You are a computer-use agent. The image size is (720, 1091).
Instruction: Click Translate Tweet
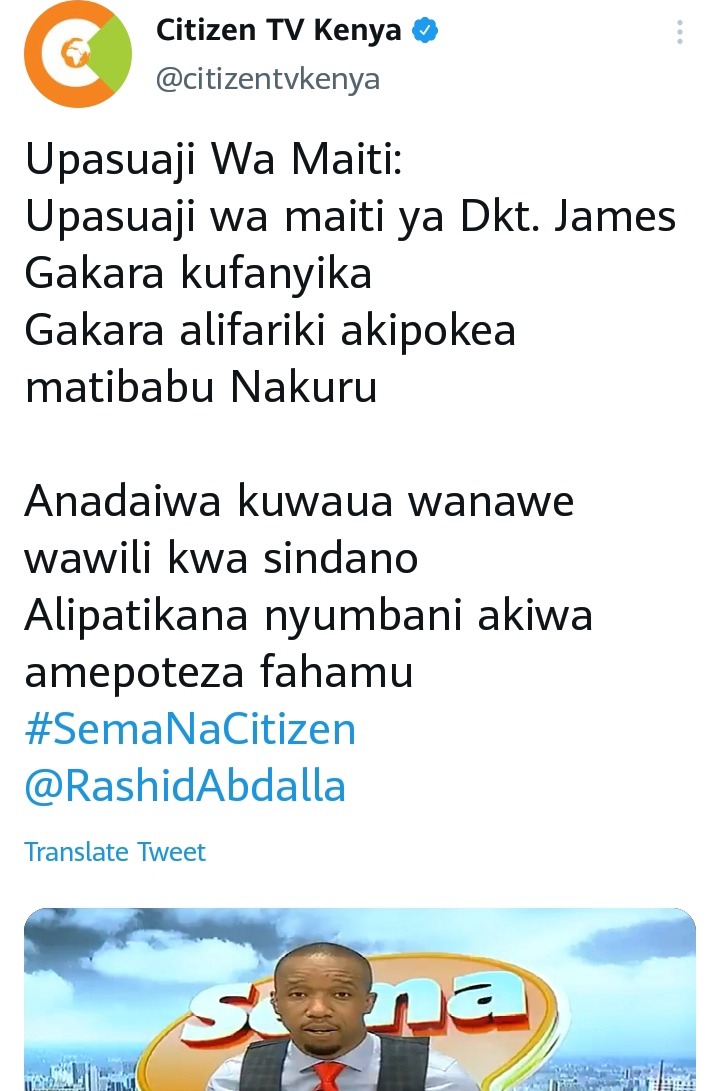tap(115, 852)
